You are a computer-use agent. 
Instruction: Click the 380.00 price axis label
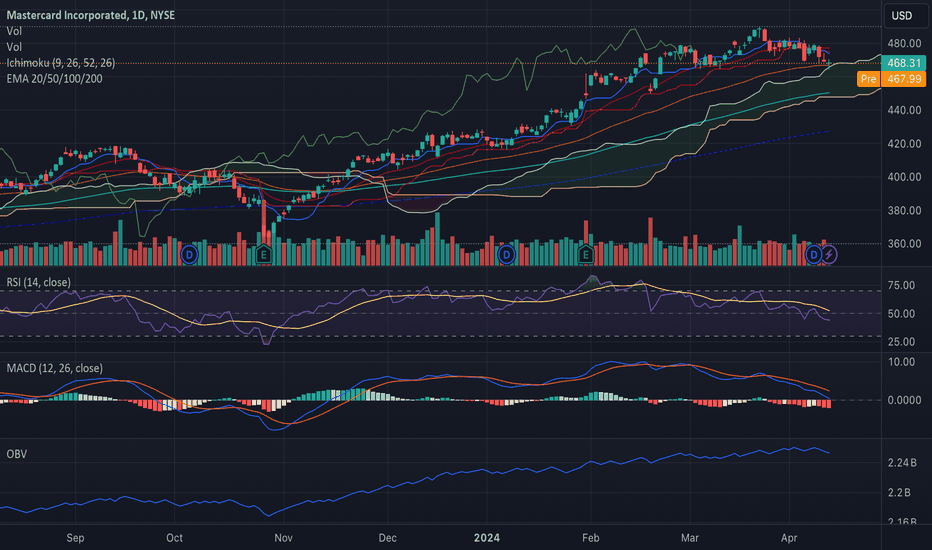(x=904, y=210)
